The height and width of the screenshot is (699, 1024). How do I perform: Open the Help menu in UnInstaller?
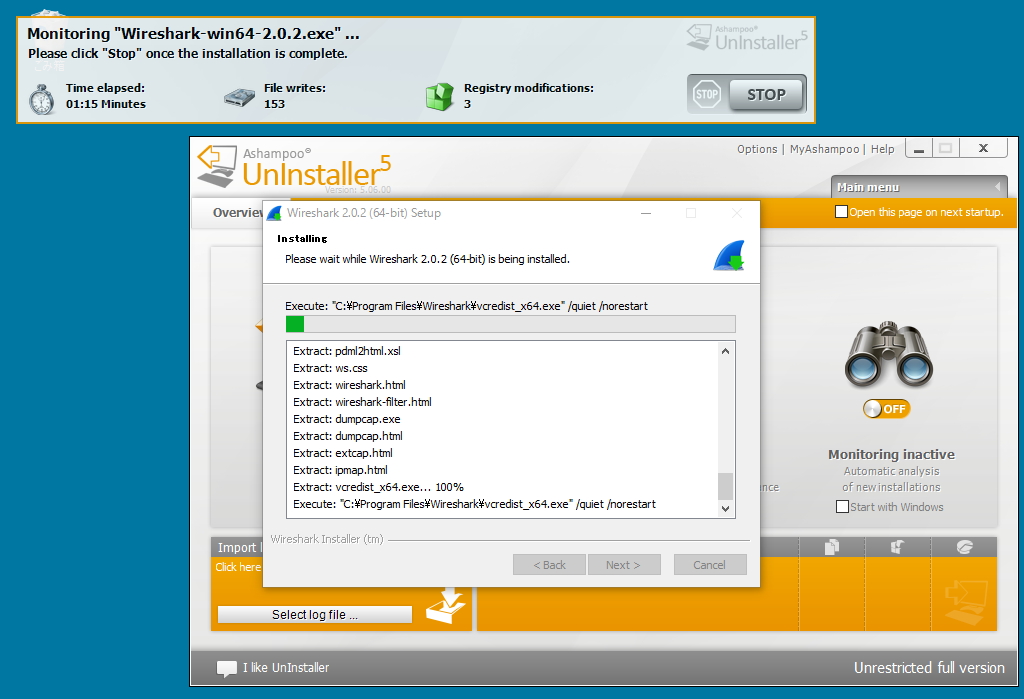[x=882, y=149]
